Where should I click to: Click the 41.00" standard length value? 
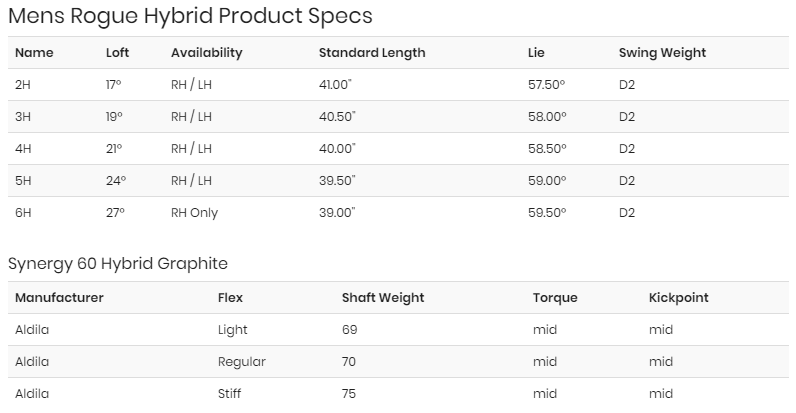[x=337, y=85]
